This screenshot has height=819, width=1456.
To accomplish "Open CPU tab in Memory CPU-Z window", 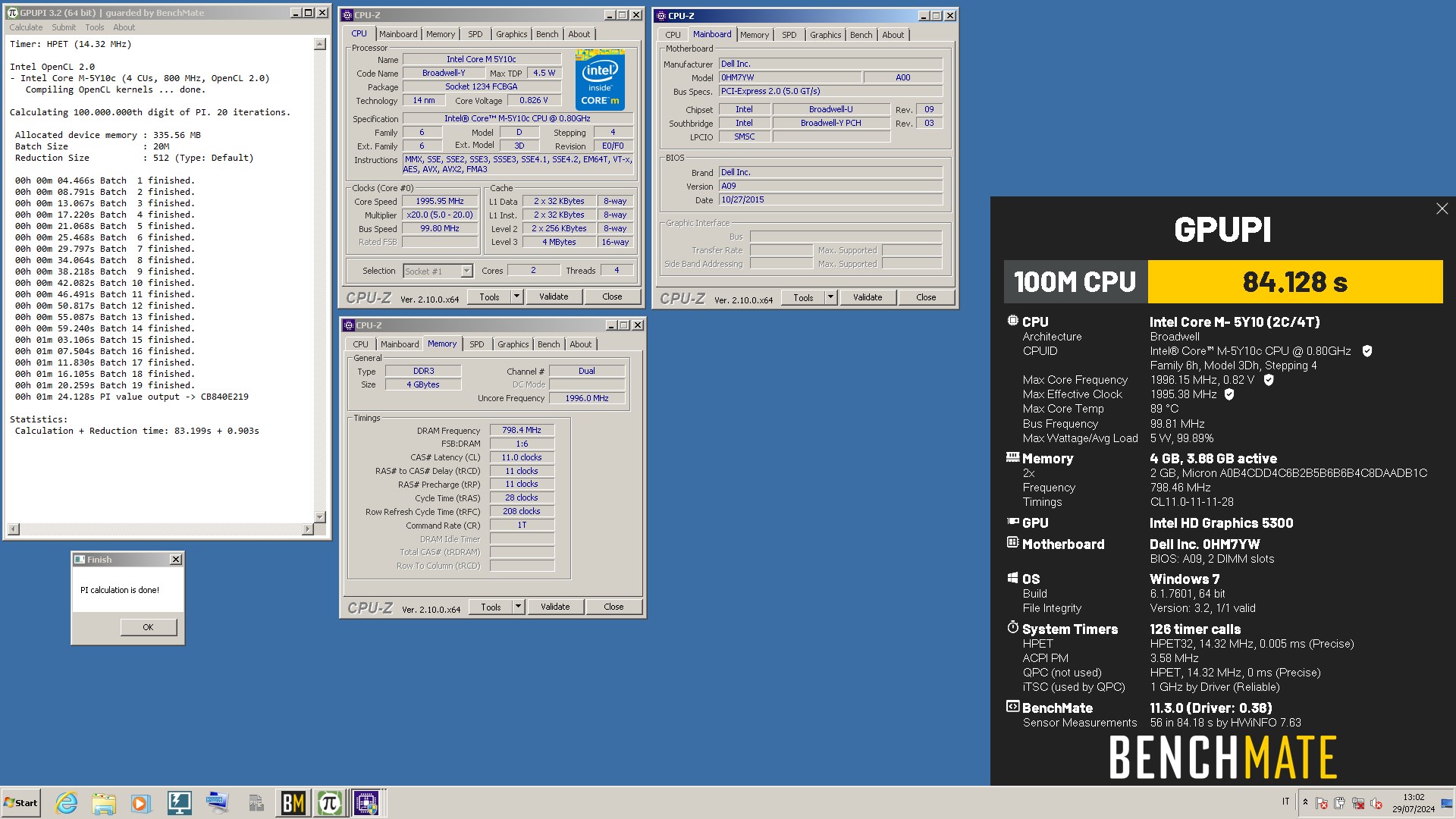I will [x=361, y=344].
